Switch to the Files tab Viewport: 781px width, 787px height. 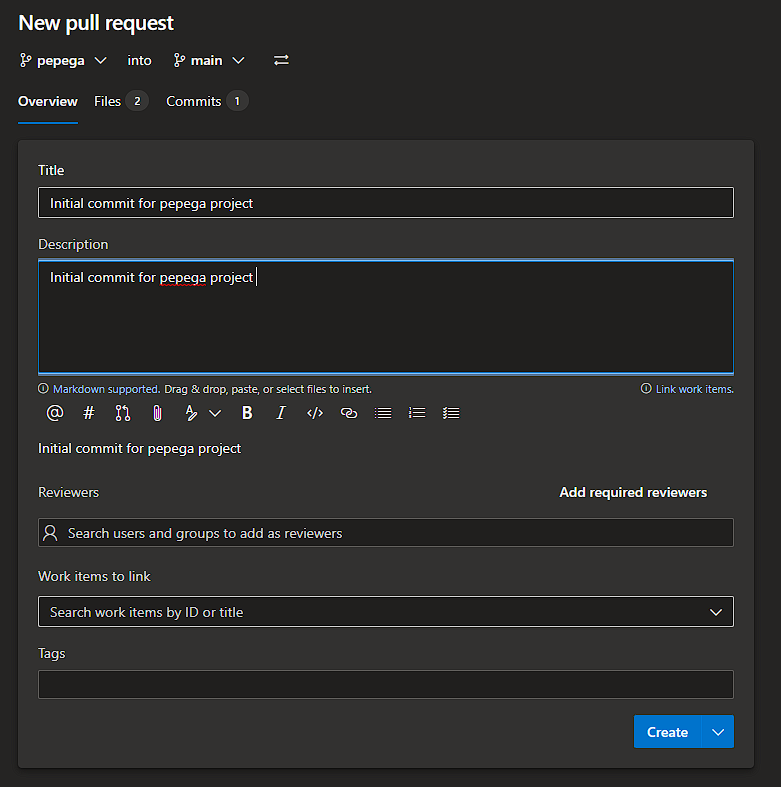click(x=120, y=101)
